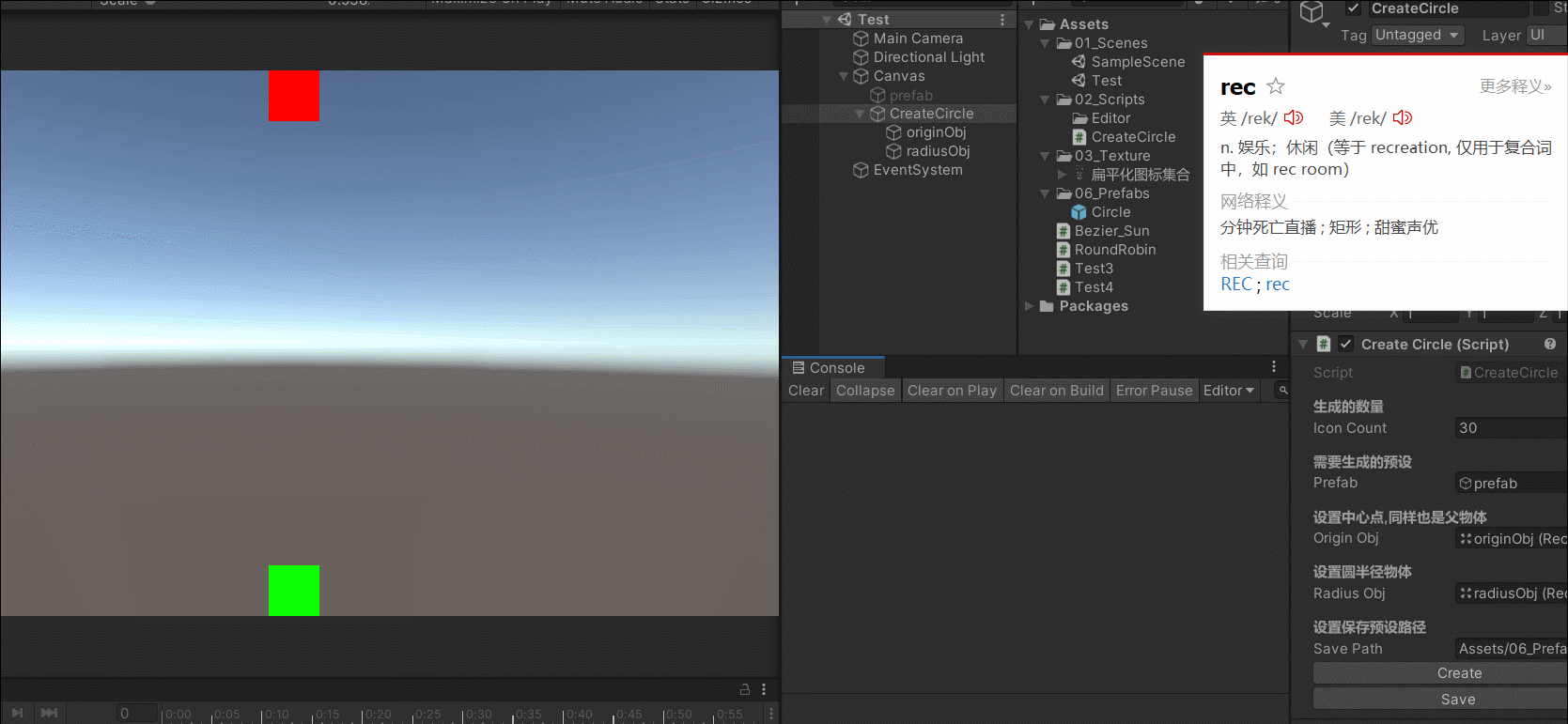Click the Console search magnifier icon
1568x724 pixels.
1282,390
